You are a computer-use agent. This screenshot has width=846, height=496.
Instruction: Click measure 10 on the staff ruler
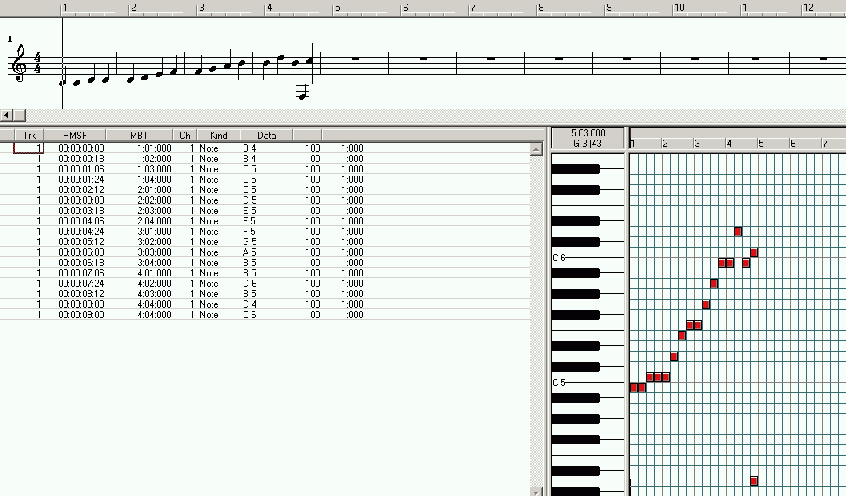(679, 8)
